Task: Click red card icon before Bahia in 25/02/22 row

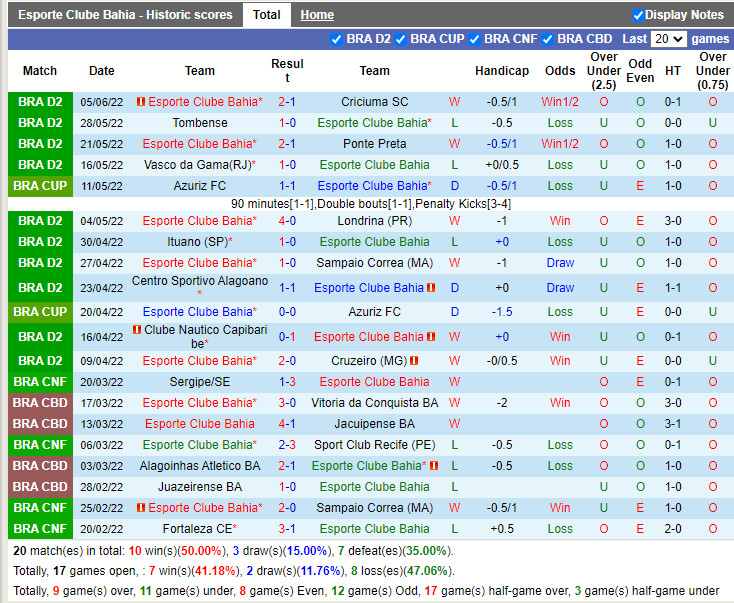Action: point(141,508)
